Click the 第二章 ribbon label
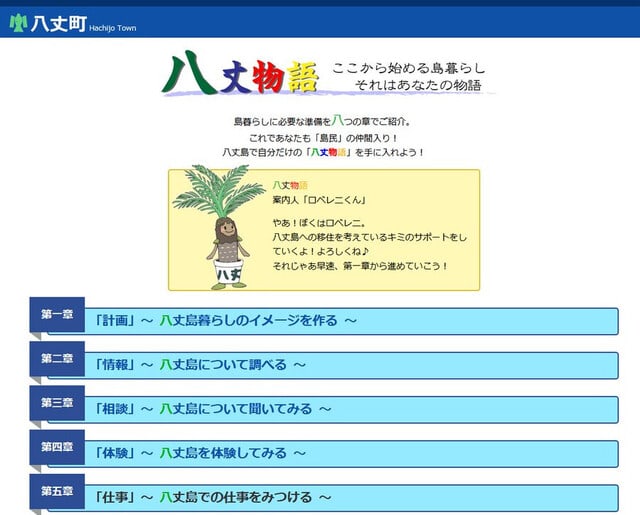640x515 pixels. (x=57, y=358)
